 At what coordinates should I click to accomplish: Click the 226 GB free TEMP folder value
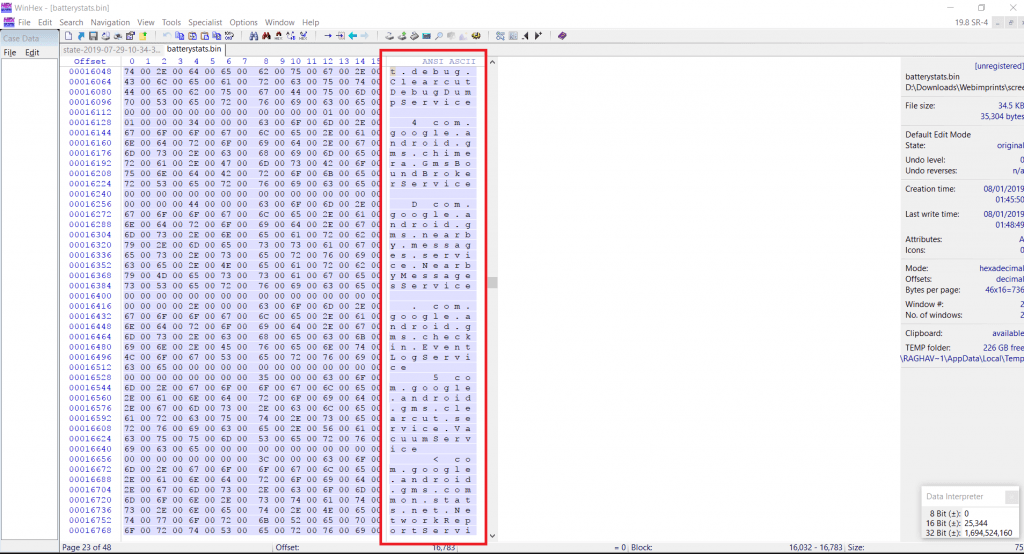point(1003,348)
